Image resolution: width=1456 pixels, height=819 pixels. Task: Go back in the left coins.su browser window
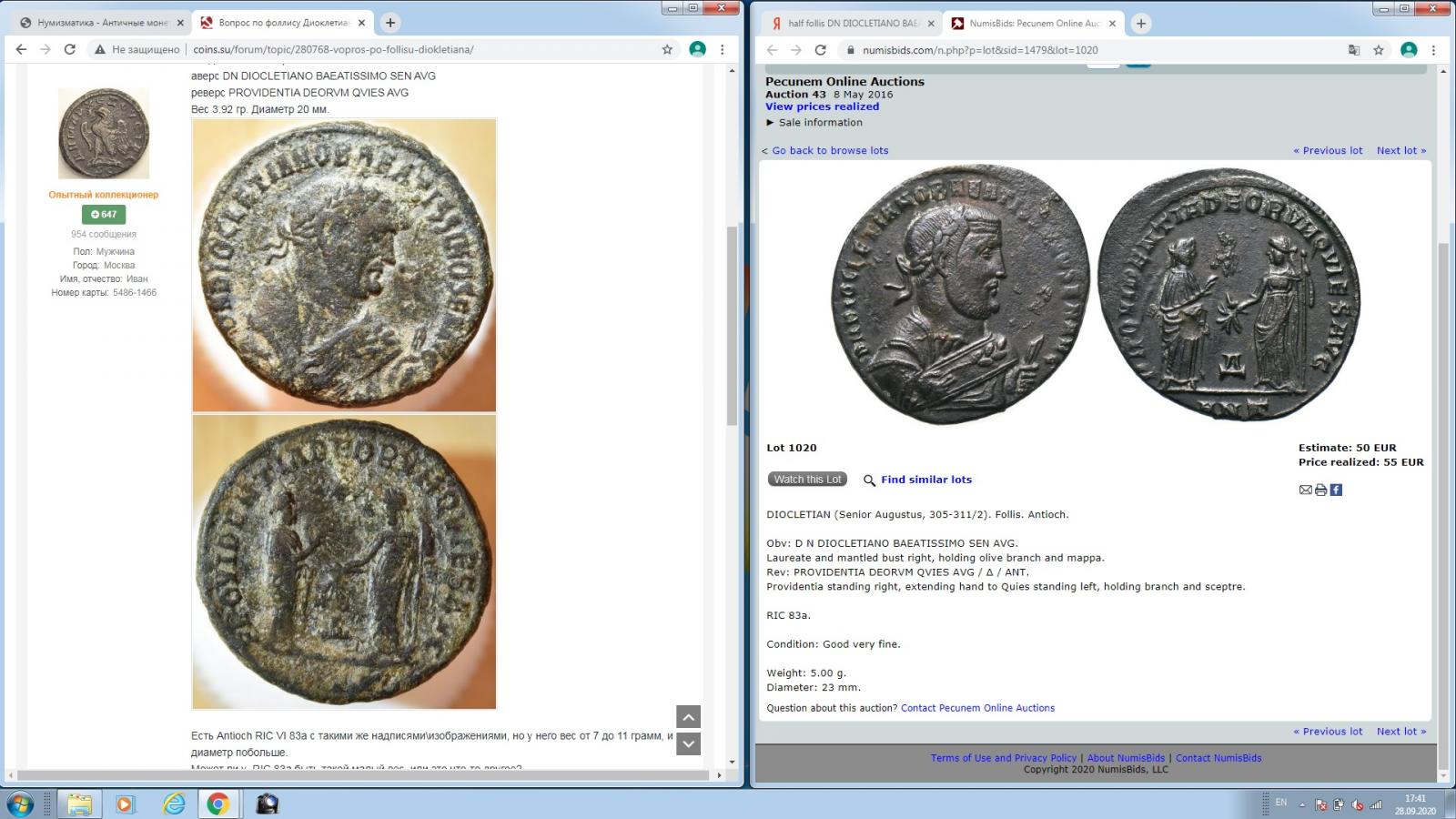[21, 49]
